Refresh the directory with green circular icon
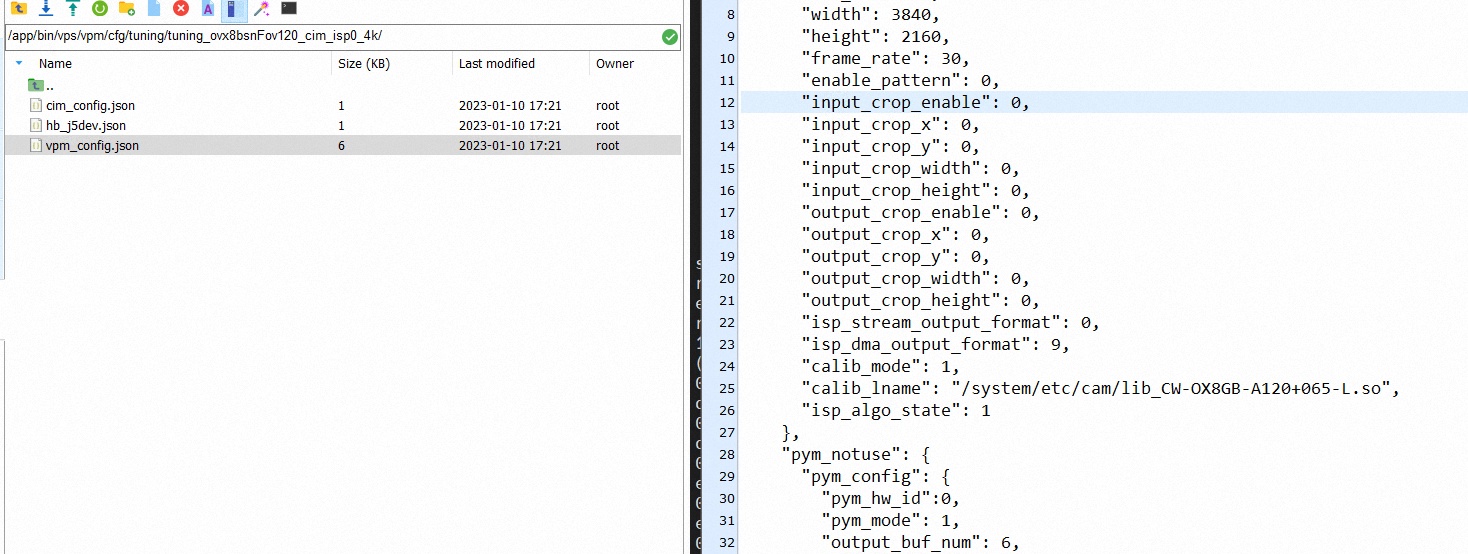This screenshot has height=554, width=1468. point(99,9)
